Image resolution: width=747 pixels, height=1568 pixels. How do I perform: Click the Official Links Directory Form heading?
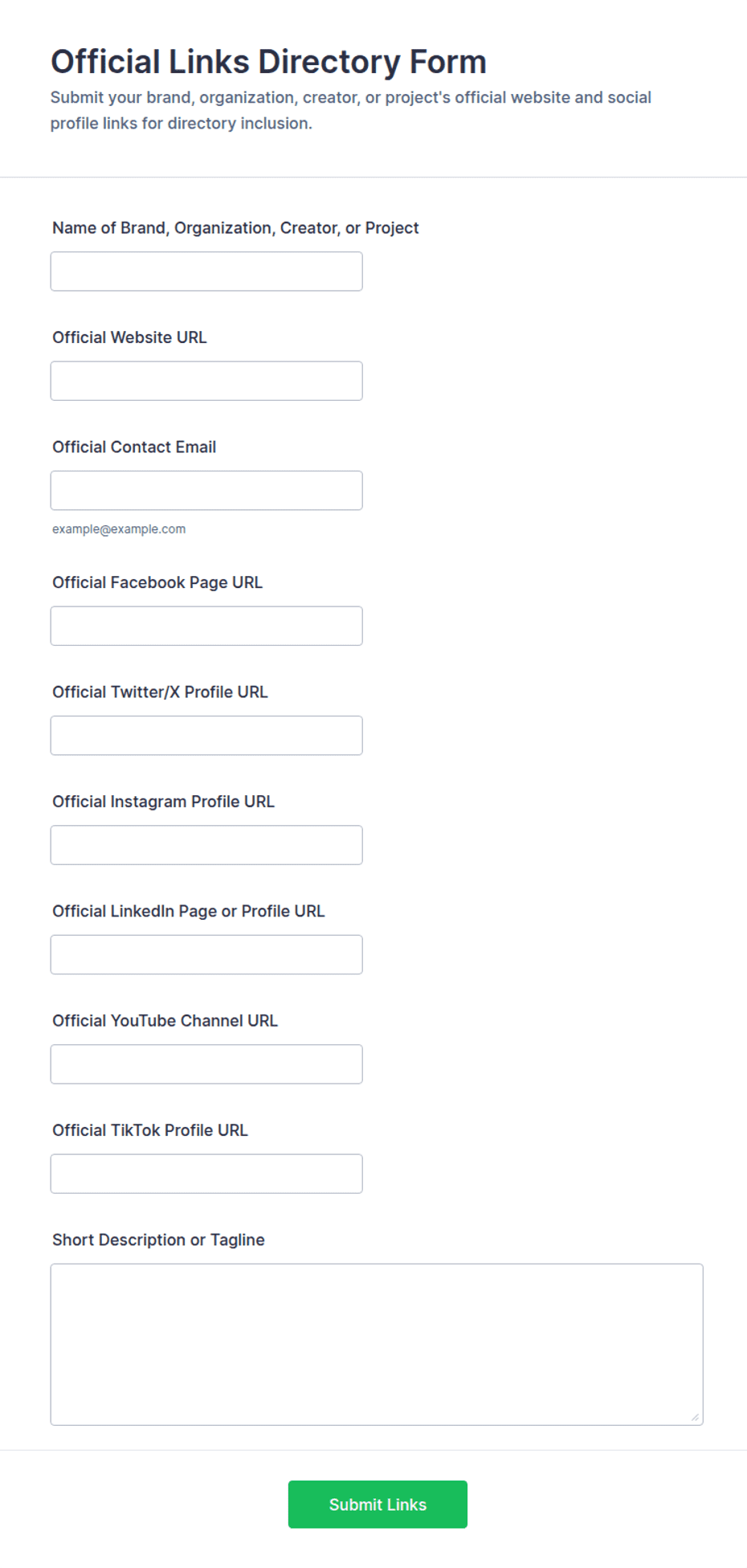click(x=268, y=62)
